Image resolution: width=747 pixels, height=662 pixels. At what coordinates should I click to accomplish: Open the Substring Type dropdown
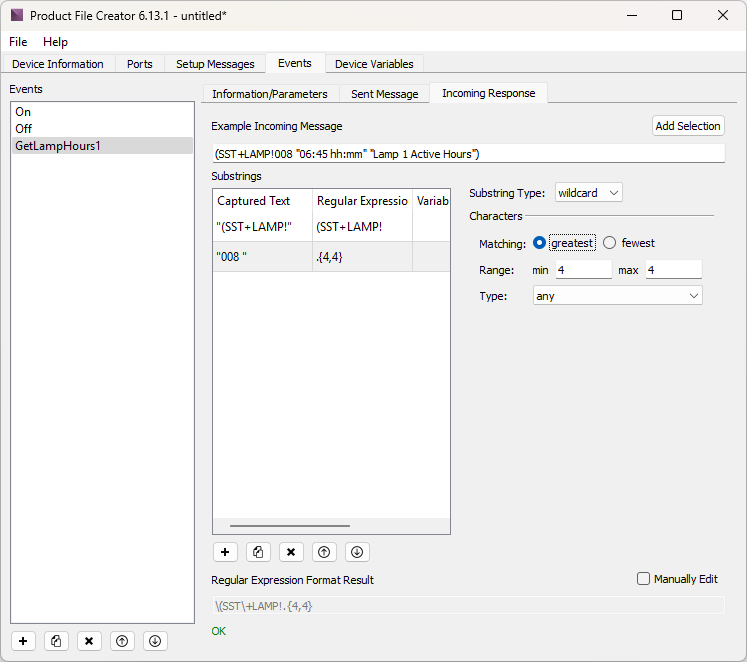[588, 192]
